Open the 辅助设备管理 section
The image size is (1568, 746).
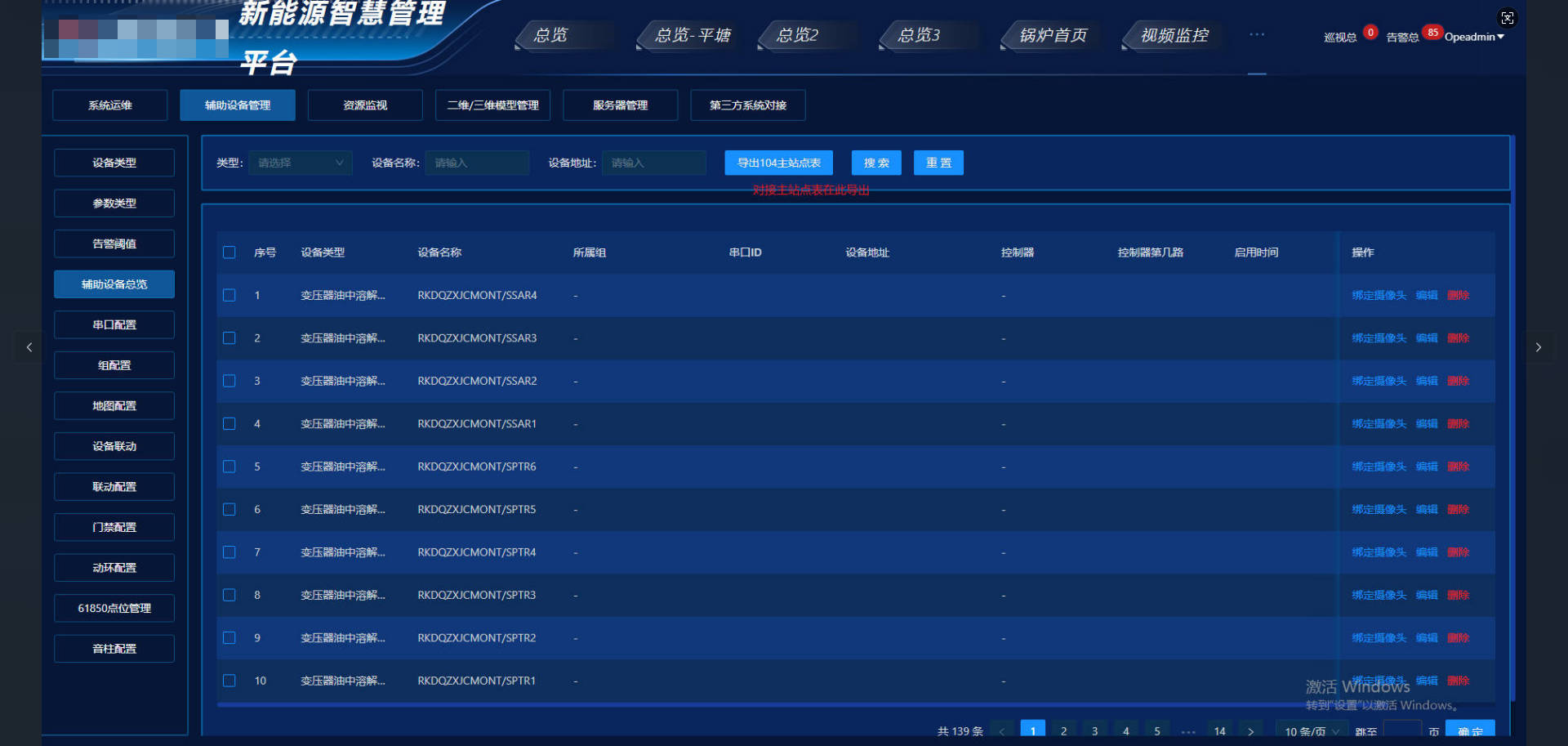pyautogui.click(x=238, y=105)
